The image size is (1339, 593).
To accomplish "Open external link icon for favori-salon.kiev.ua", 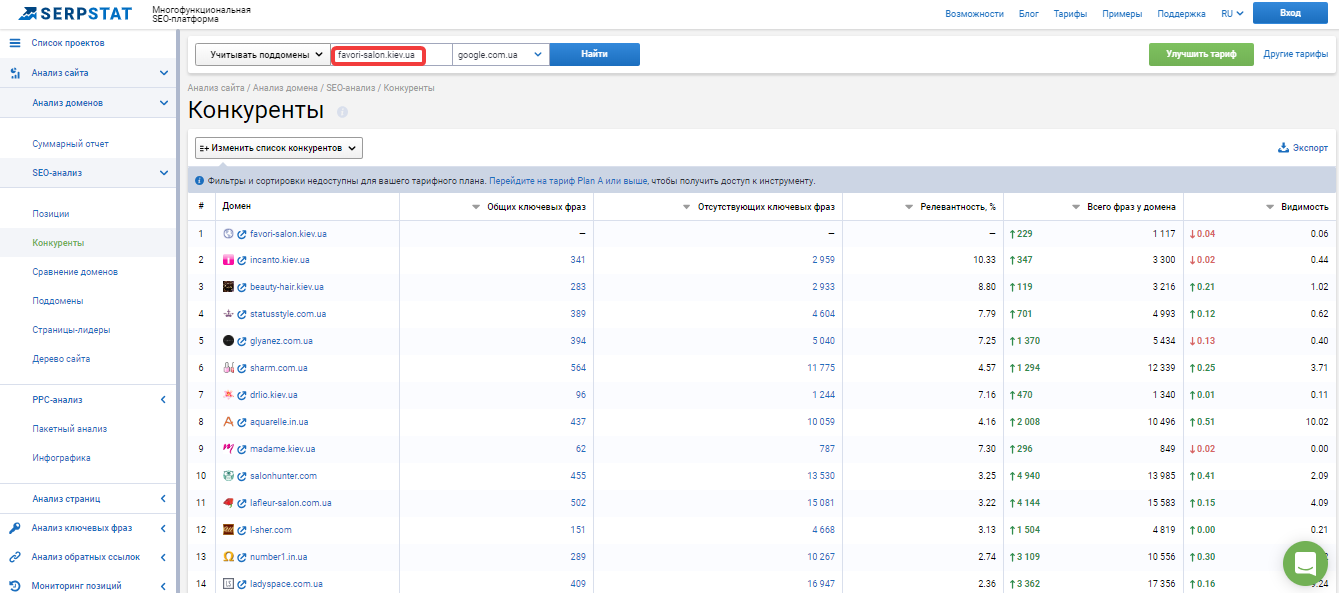I will (x=242, y=233).
